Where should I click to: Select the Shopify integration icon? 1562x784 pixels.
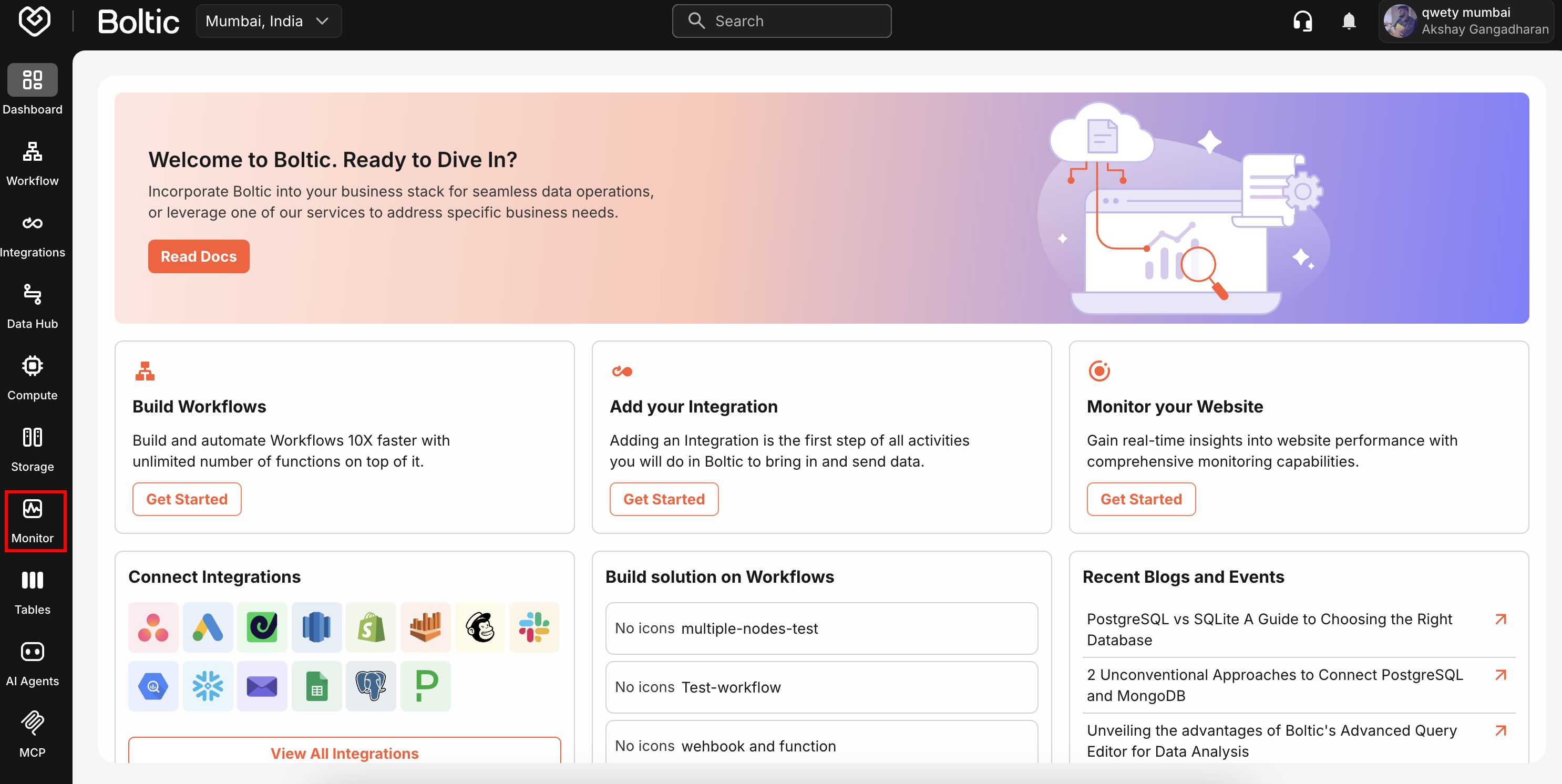click(x=371, y=627)
